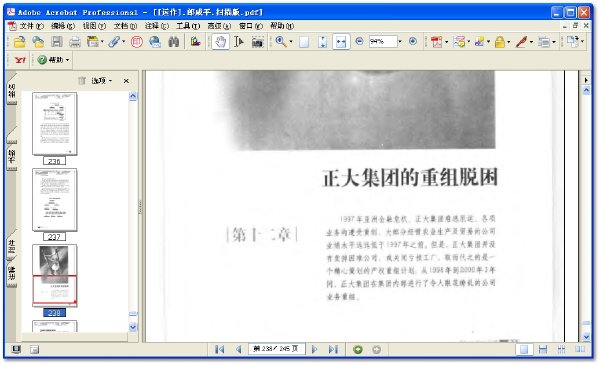This screenshot has height=365, width=600.
Task: Open the zoom percentage dropdown arrow
Action: 400,41
